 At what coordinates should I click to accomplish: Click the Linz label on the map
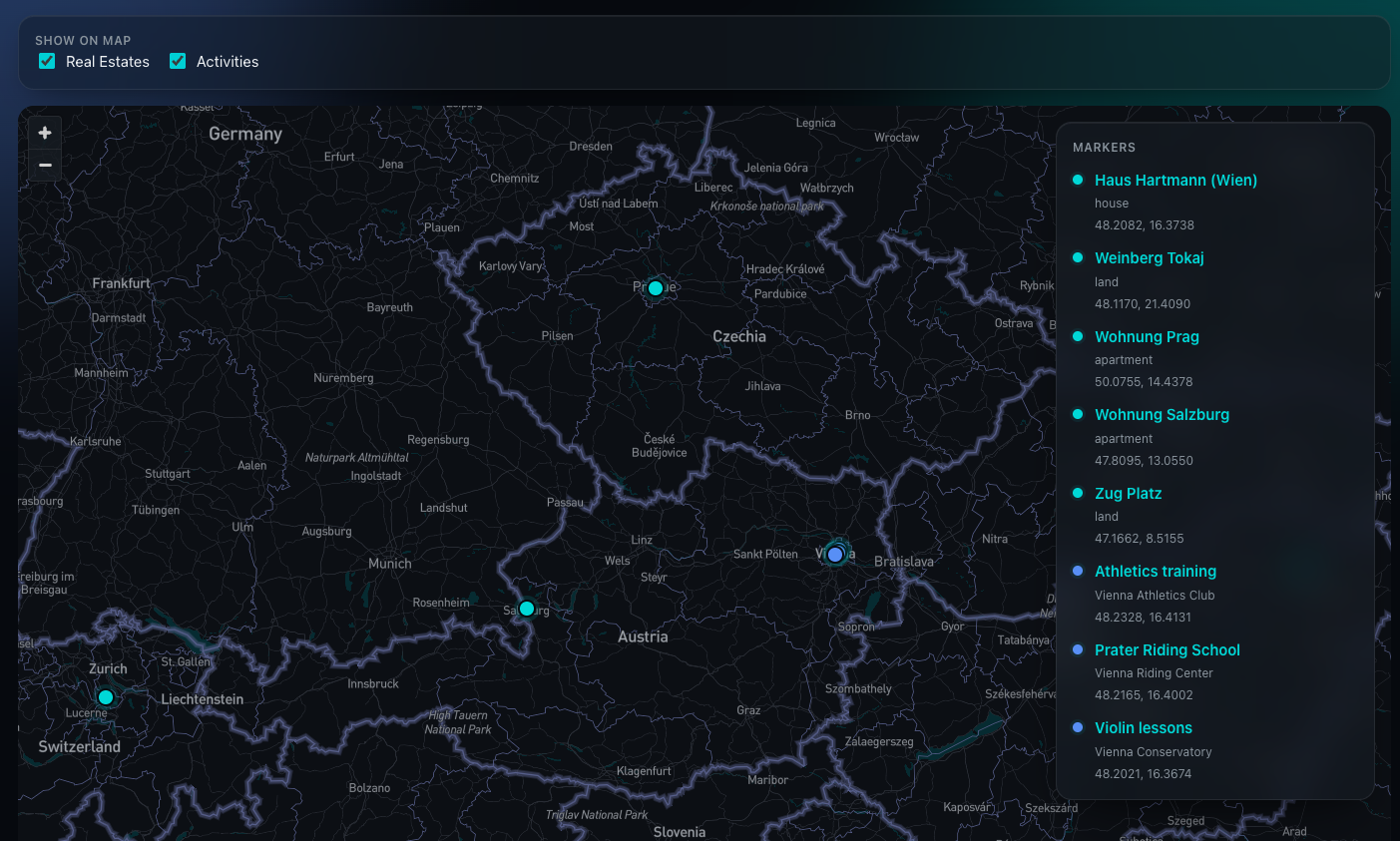tap(642, 540)
